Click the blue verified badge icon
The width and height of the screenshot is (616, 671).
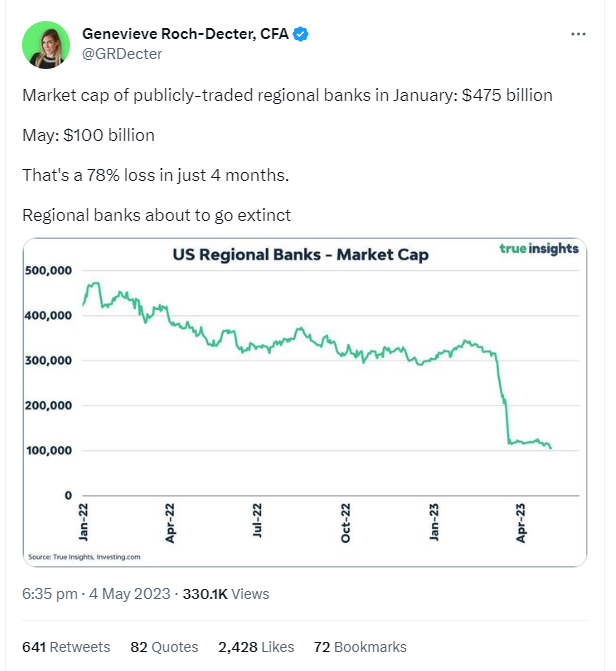click(301, 34)
